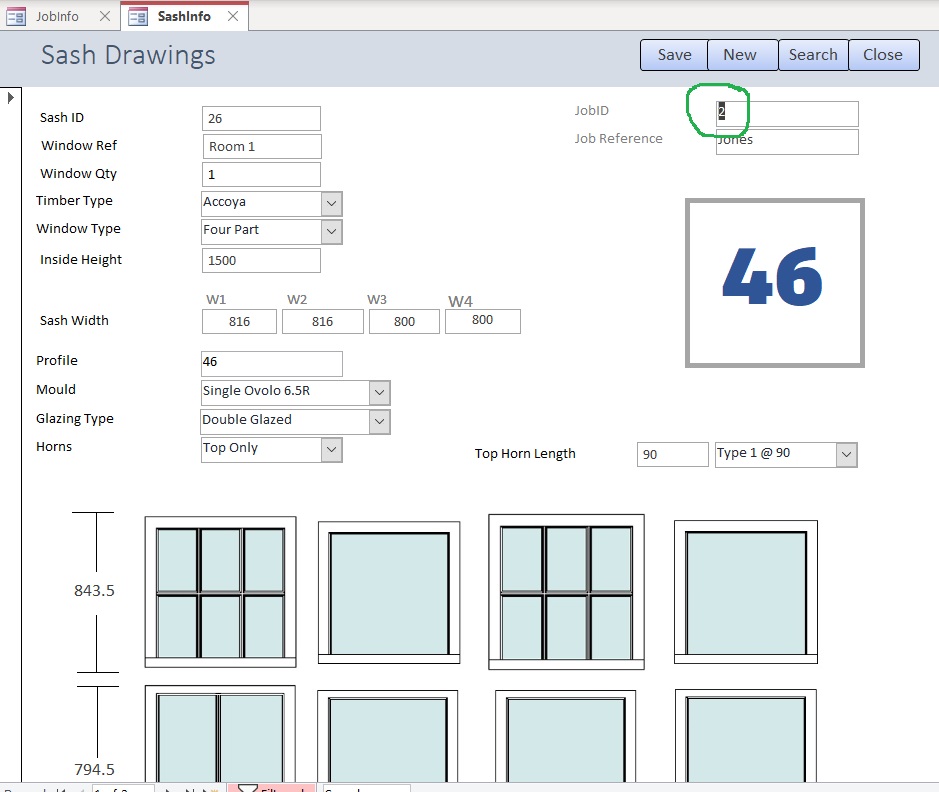Viewport: 939px width, 792px height.
Task: Click the Window Qty field
Action: [261, 174]
